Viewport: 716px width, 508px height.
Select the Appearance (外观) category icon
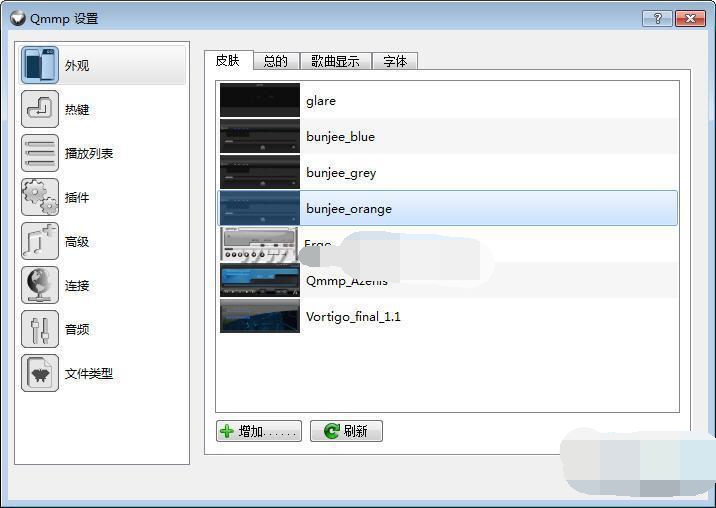coord(40,65)
